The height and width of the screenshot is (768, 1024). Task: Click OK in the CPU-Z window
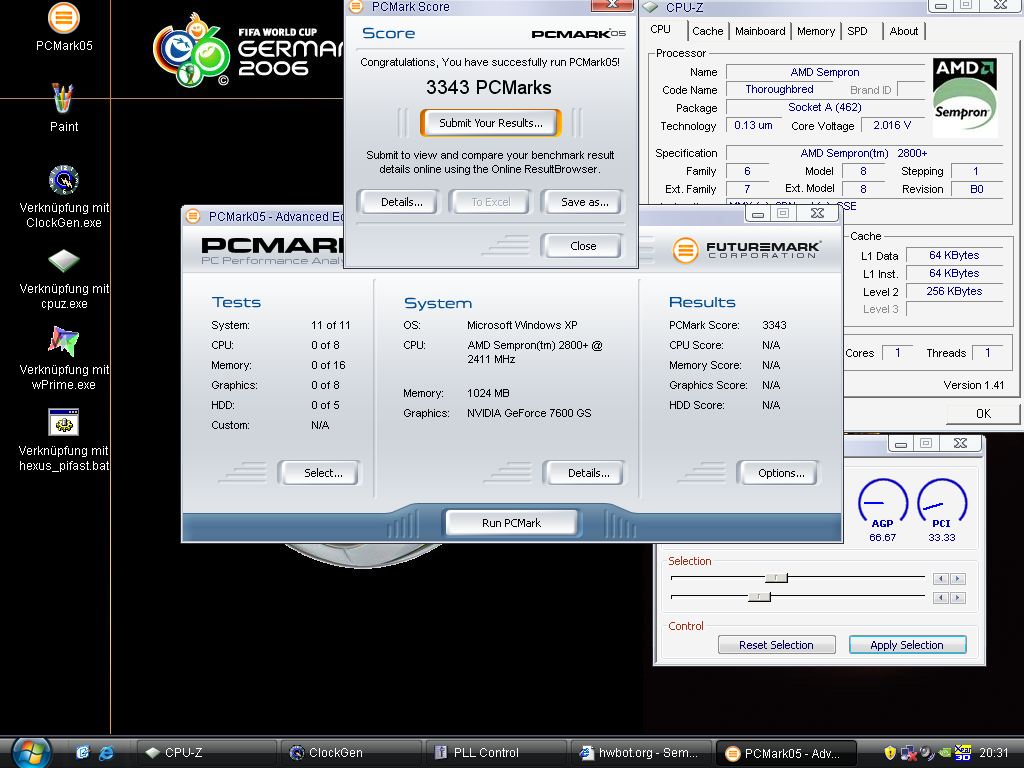tap(984, 413)
